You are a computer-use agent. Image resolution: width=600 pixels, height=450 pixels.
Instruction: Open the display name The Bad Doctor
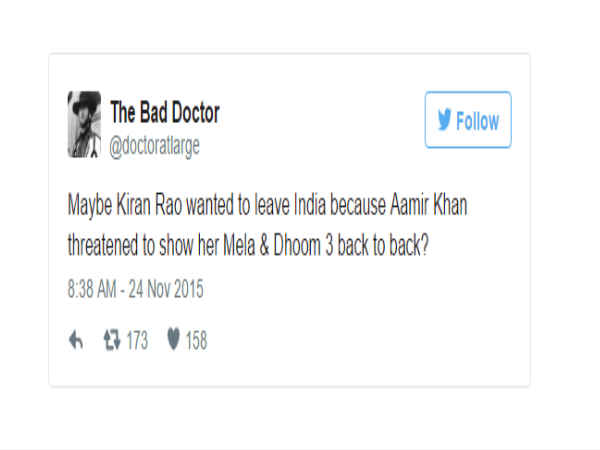pos(165,112)
